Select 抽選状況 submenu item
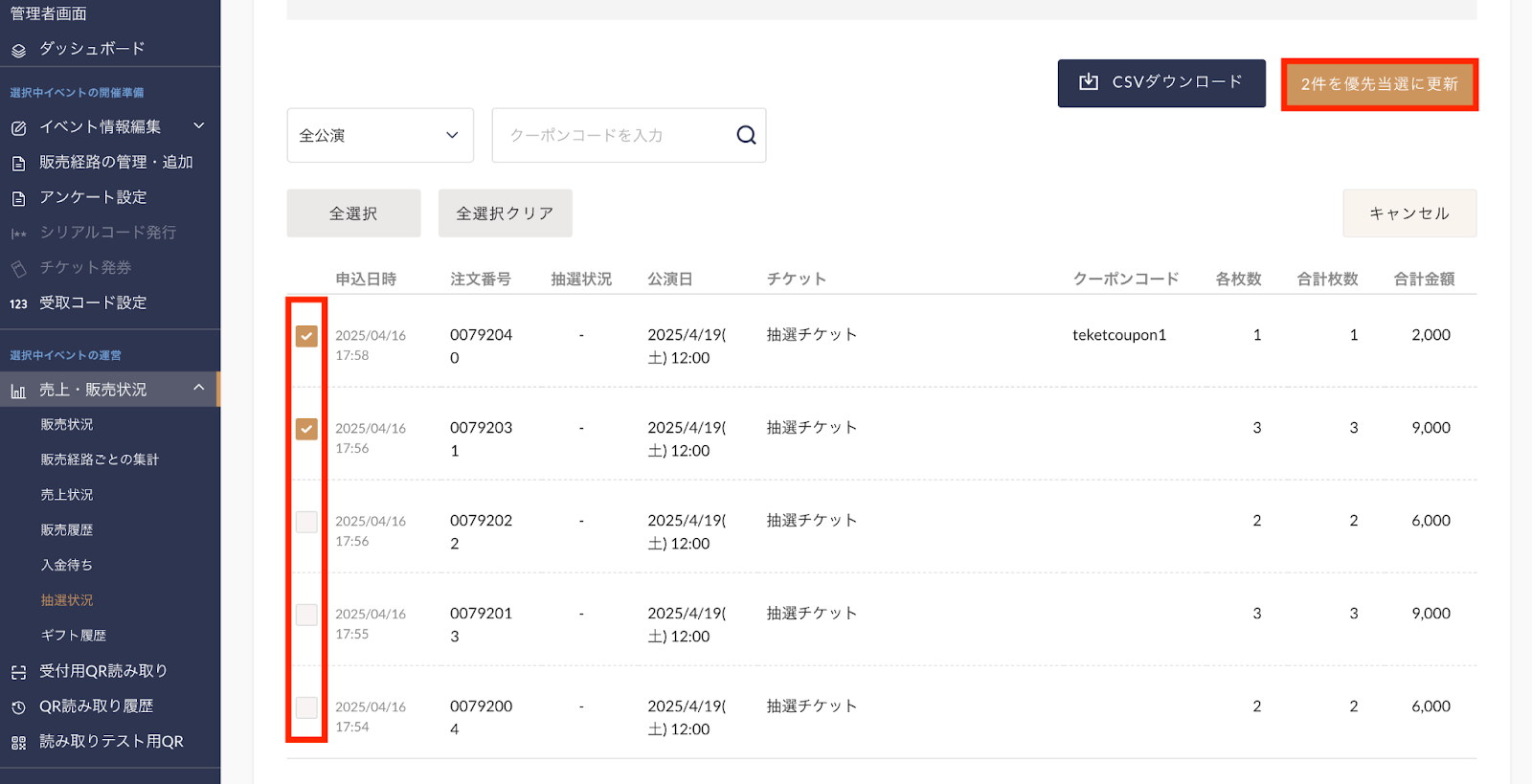The width and height of the screenshot is (1532, 784). (67, 600)
